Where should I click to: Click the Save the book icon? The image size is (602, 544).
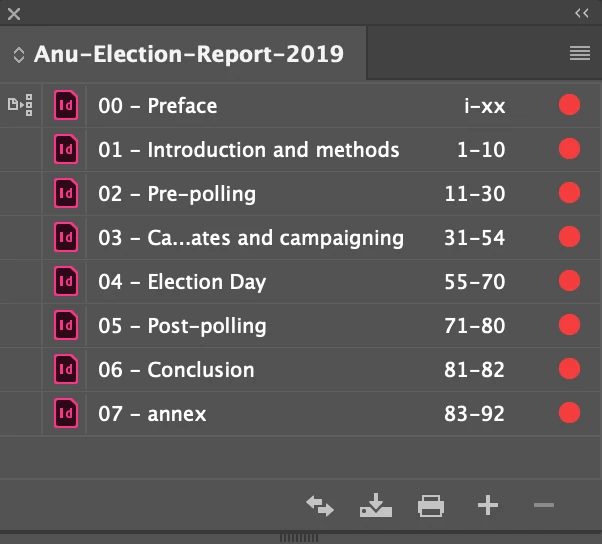pos(376,505)
